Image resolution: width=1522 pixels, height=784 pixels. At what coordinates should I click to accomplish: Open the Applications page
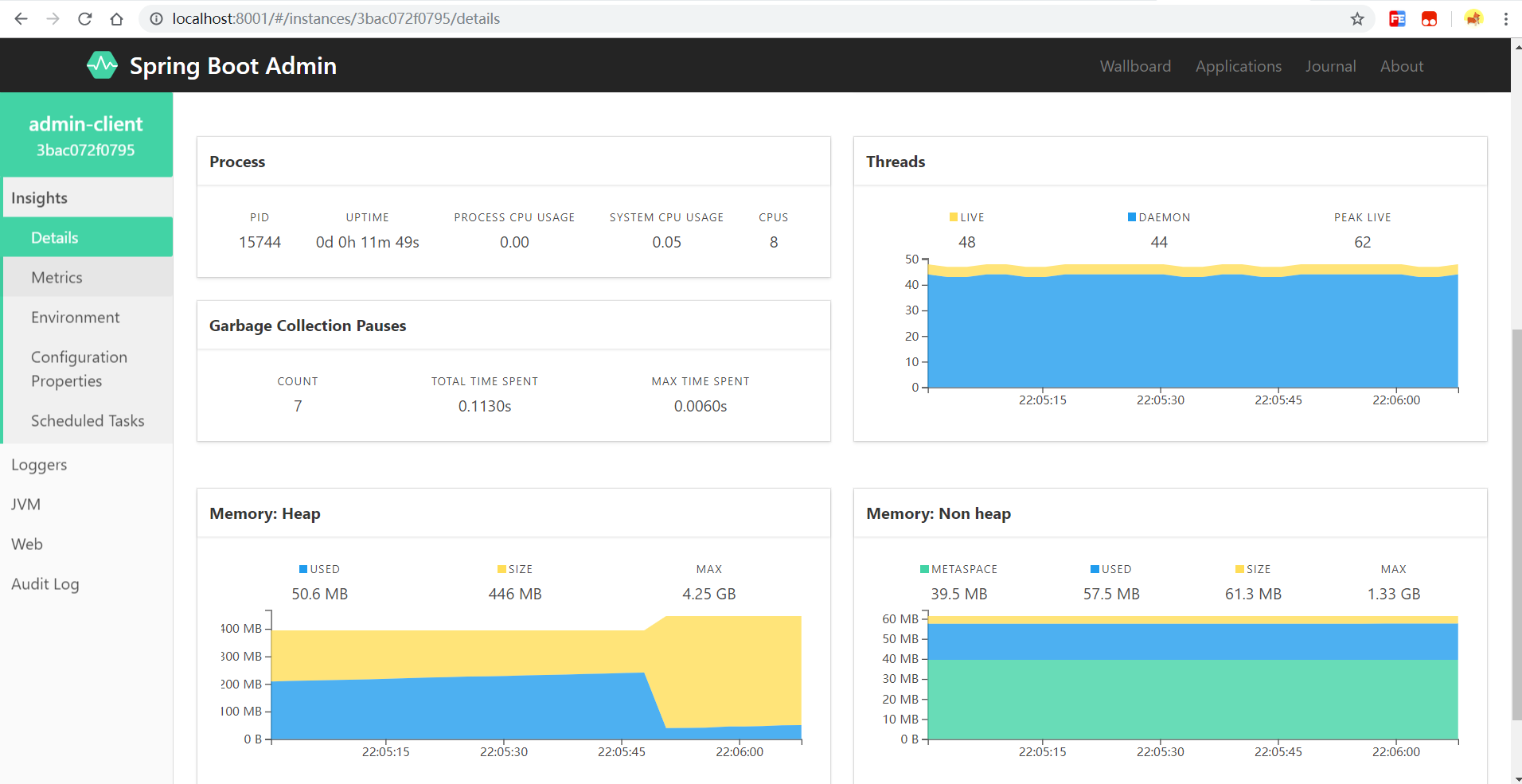1239,66
